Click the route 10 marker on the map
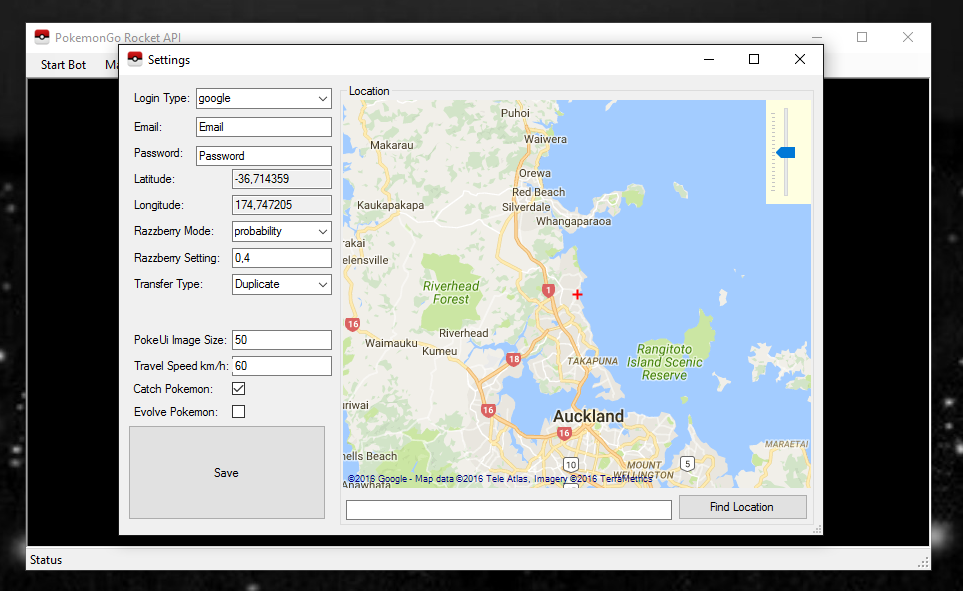963x591 pixels. (x=571, y=464)
